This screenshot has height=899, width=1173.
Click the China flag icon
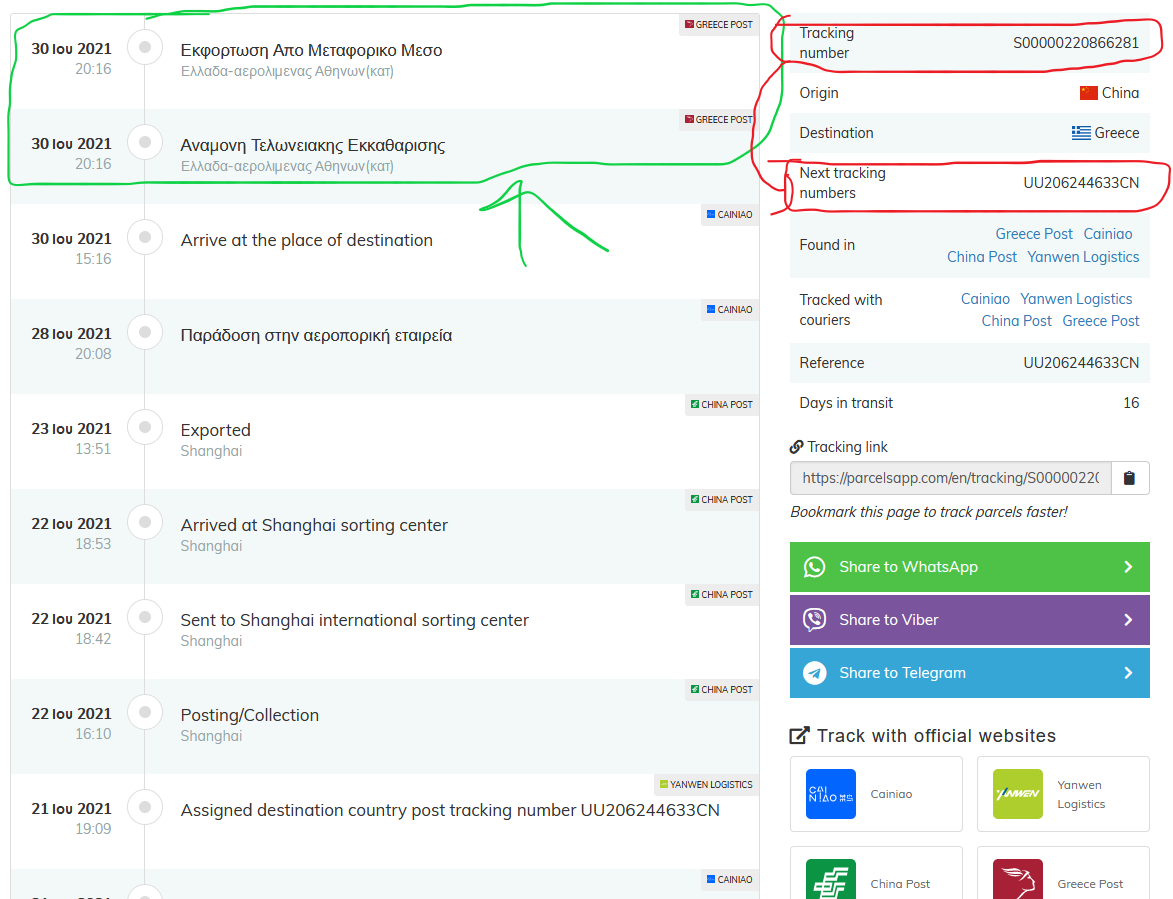[1088, 93]
